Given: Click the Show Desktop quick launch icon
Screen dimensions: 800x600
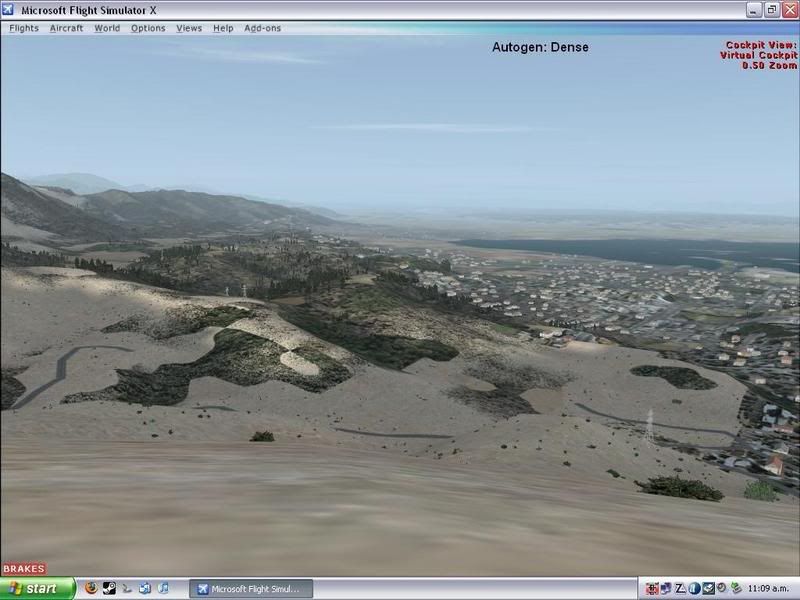Looking at the screenshot, I should 145,589.
